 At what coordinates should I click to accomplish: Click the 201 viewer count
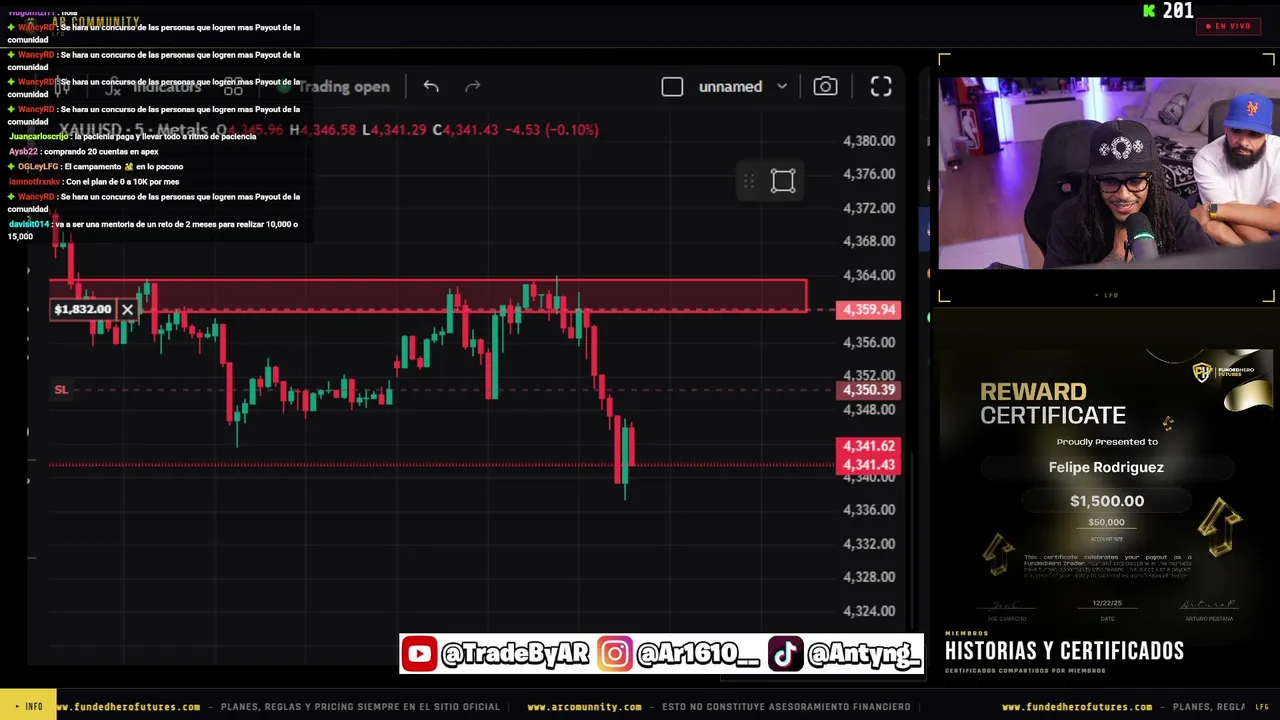(1178, 10)
